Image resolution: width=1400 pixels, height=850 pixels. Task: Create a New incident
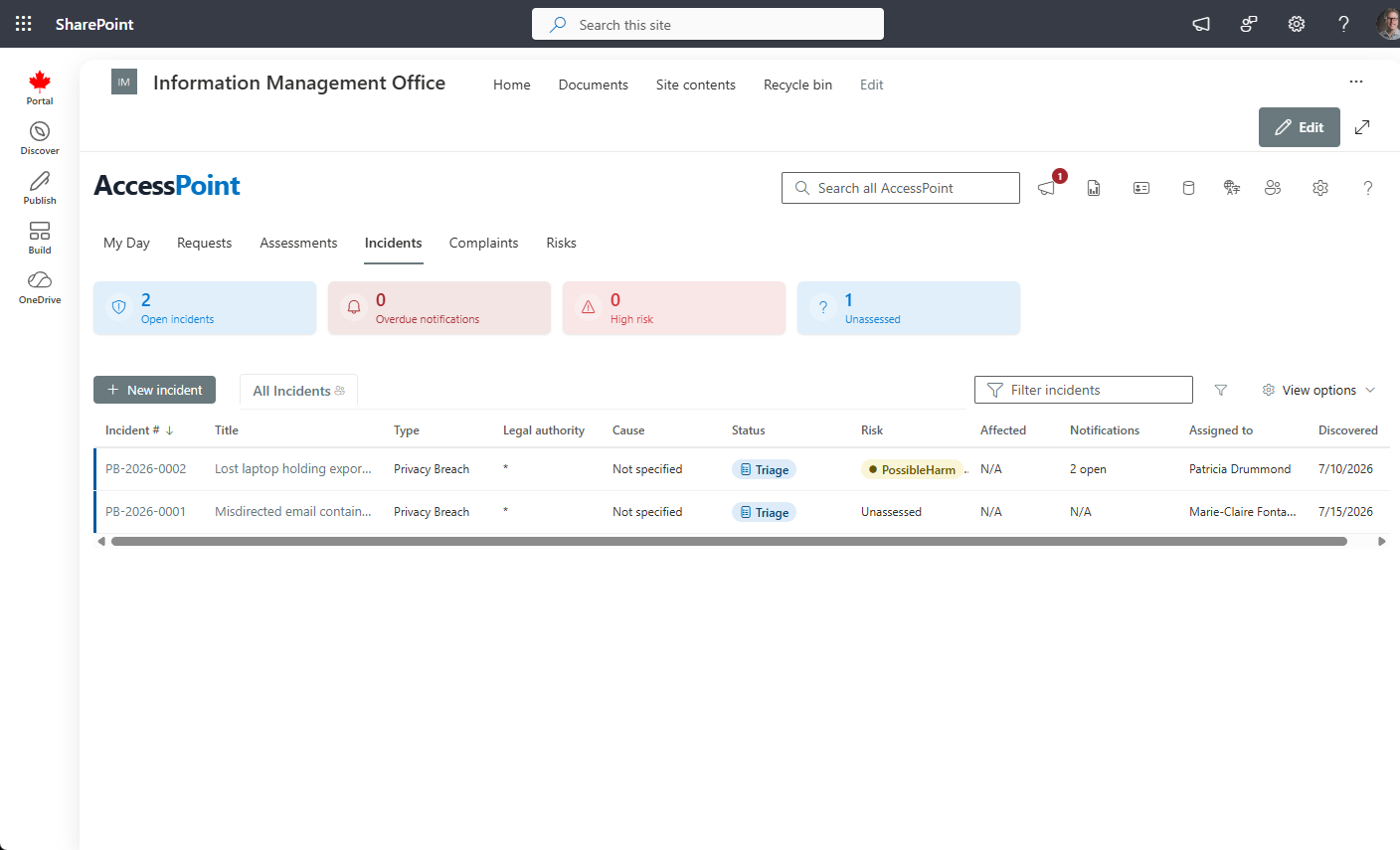pos(154,390)
